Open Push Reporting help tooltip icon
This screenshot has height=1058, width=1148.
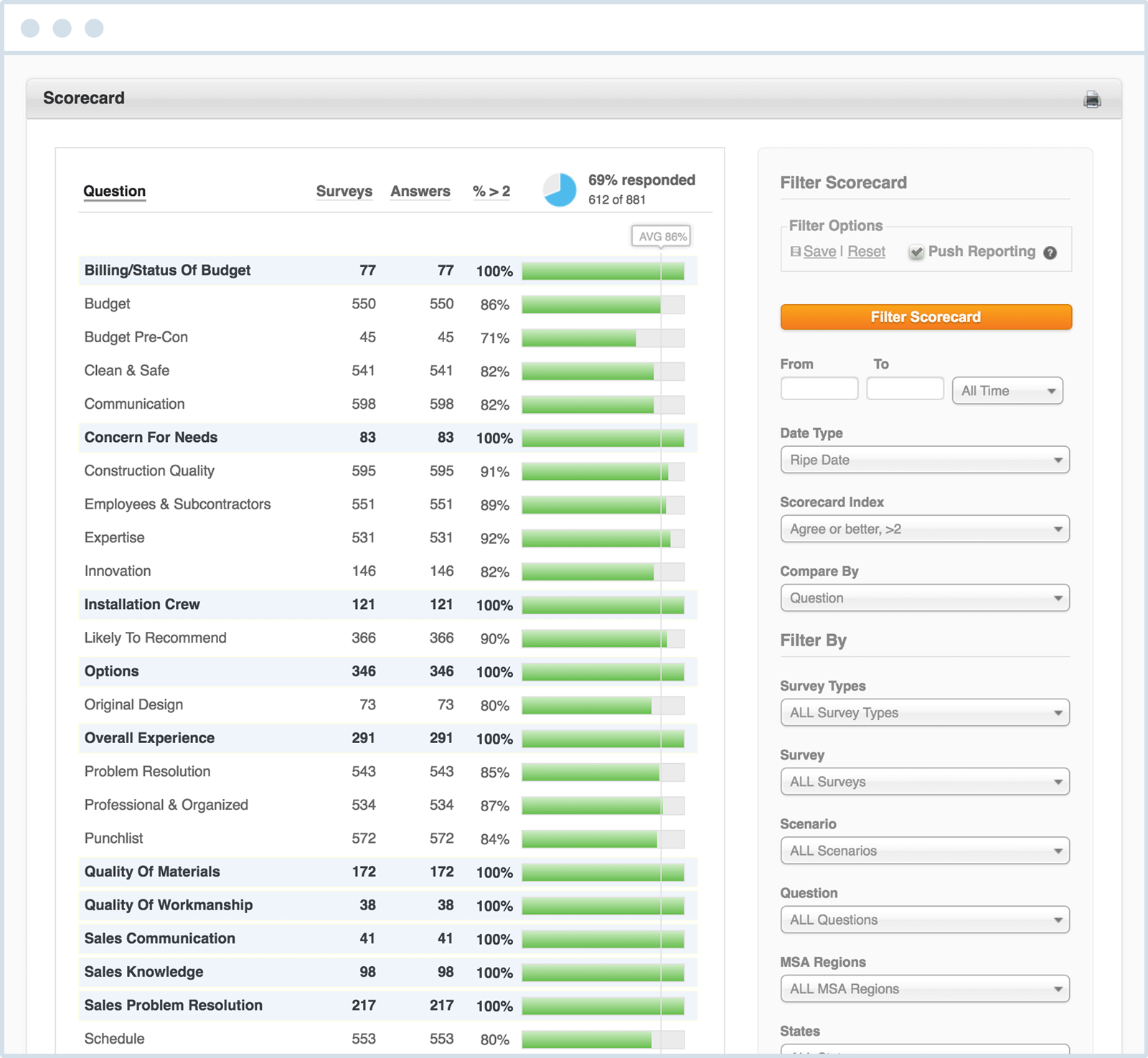(x=1050, y=252)
